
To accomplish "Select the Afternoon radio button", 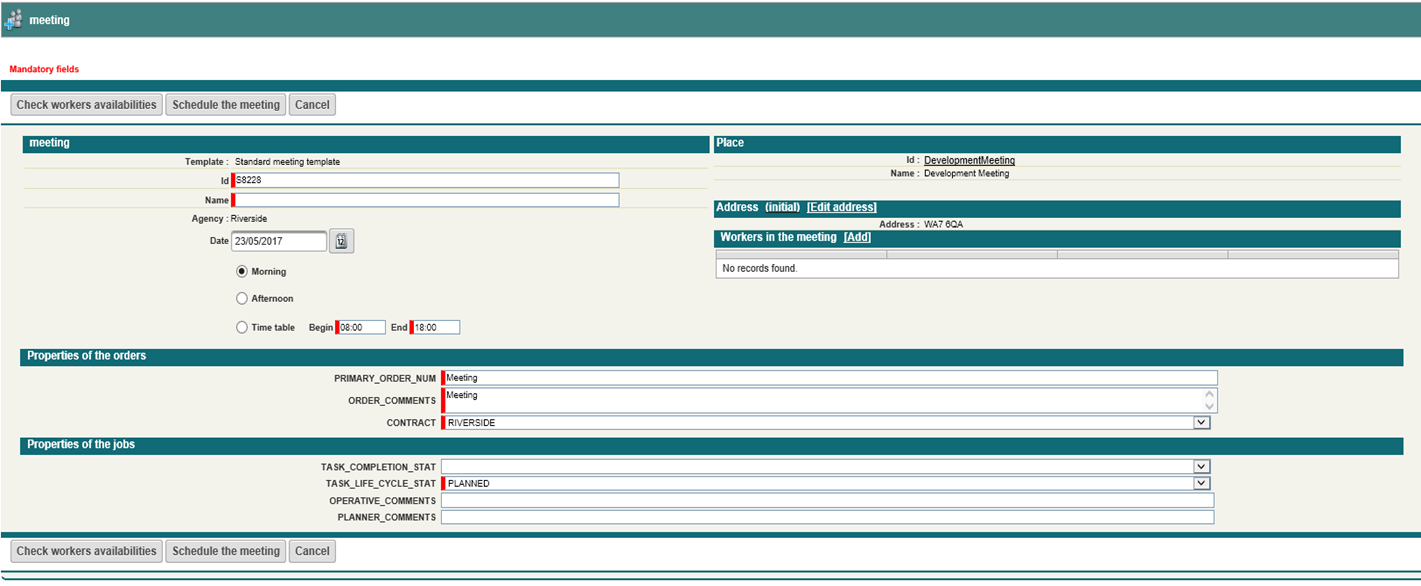I will click(x=242, y=298).
